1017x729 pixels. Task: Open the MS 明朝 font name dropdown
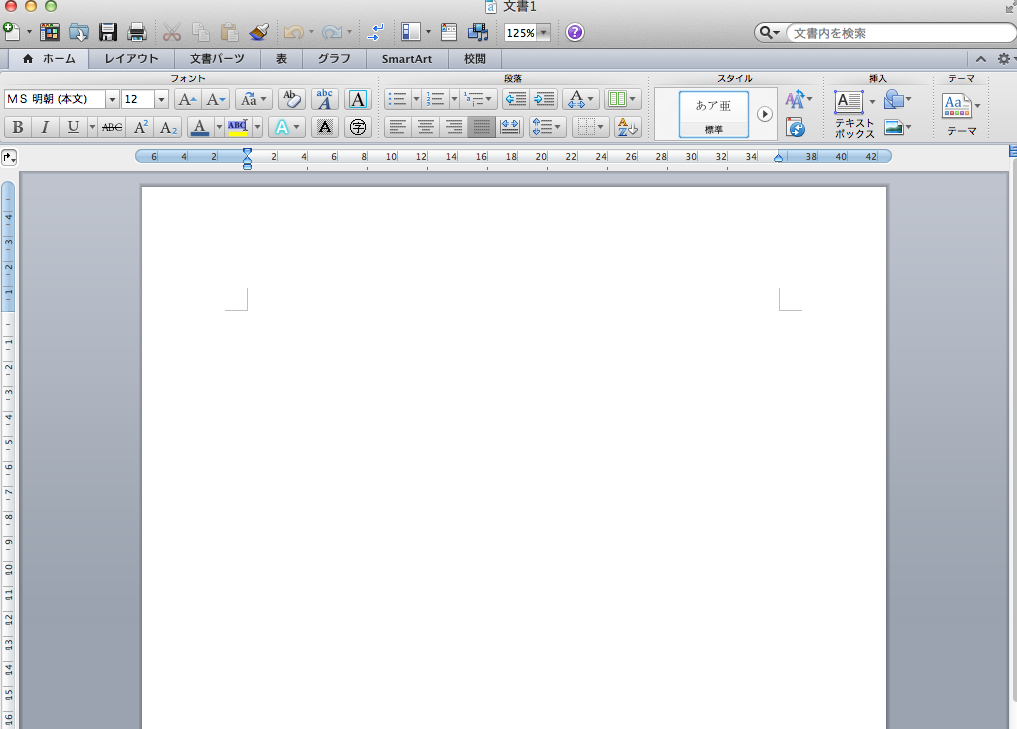pos(112,99)
